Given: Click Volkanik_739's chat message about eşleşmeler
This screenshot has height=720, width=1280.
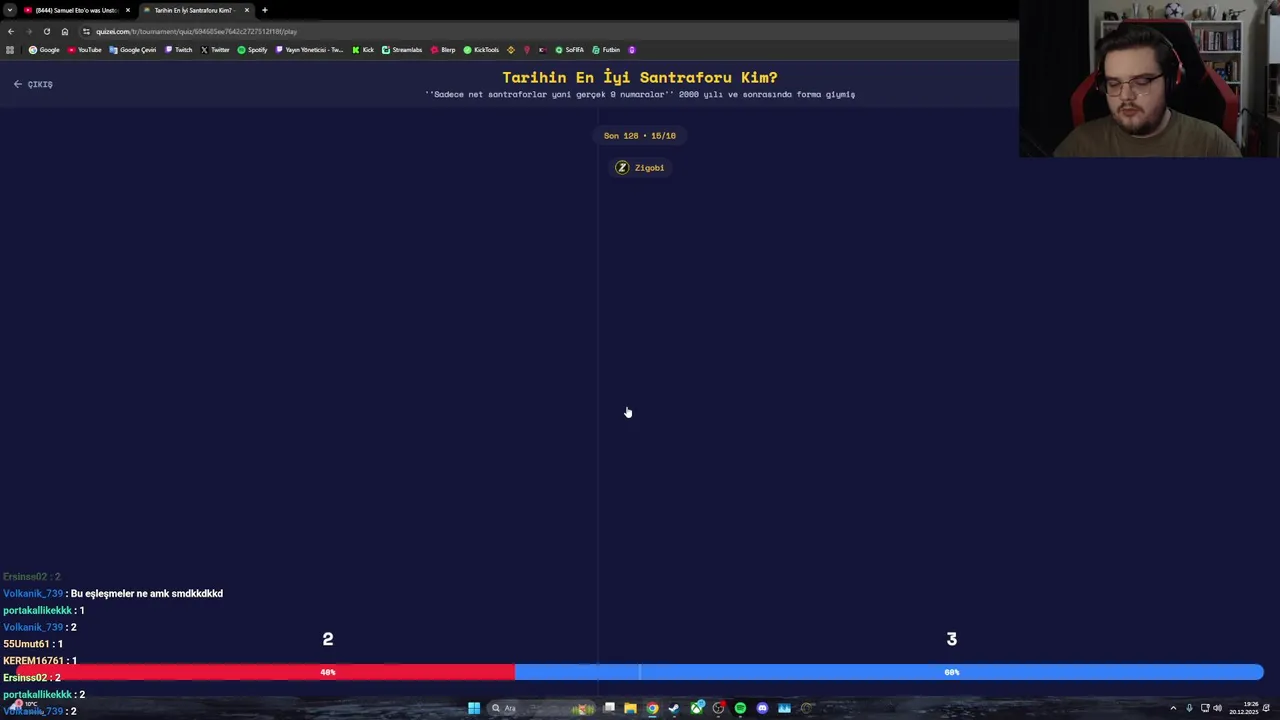Looking at the screenshot, I should point(147,594).
